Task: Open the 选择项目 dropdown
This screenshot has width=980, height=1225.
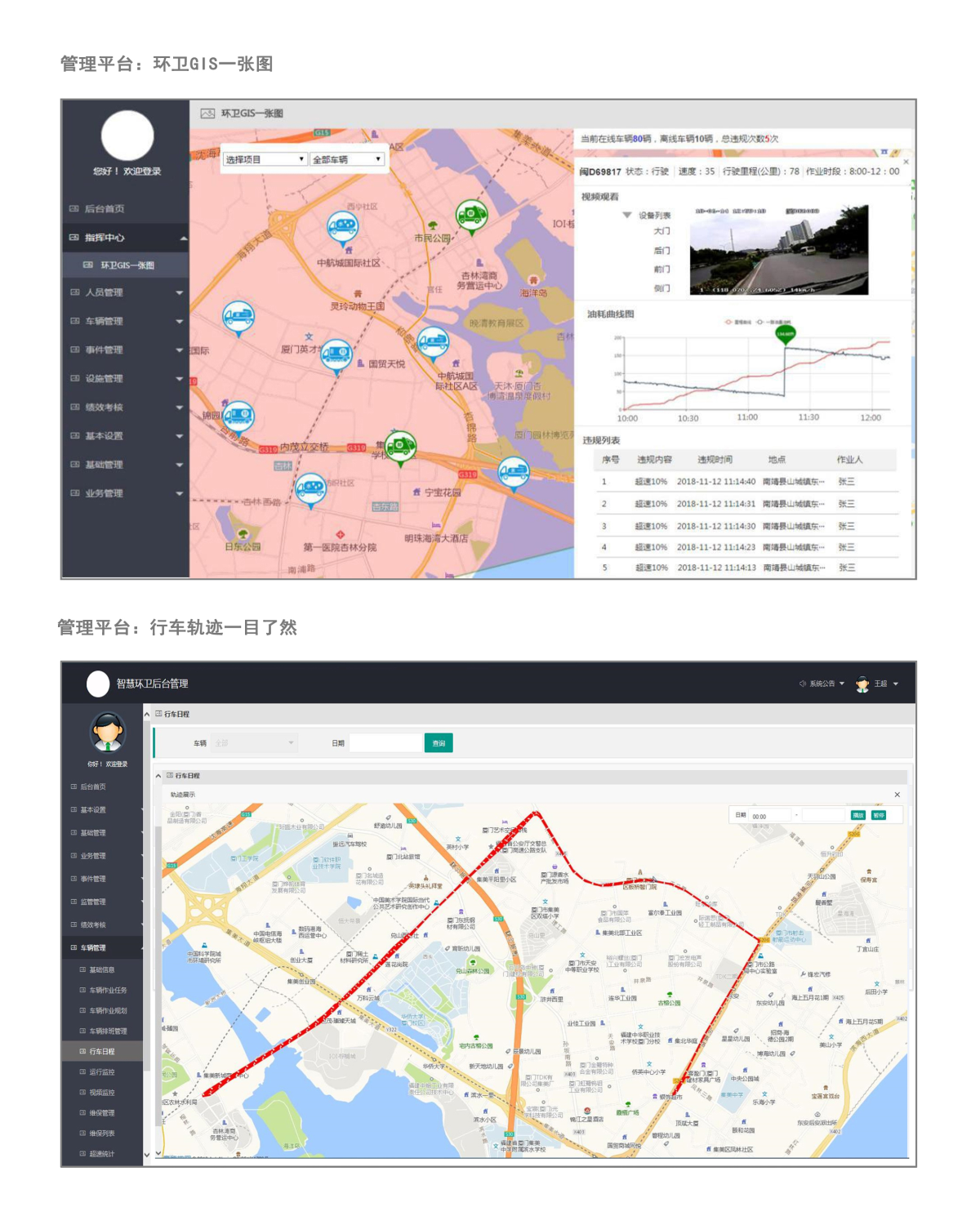Action: (265, 159)
